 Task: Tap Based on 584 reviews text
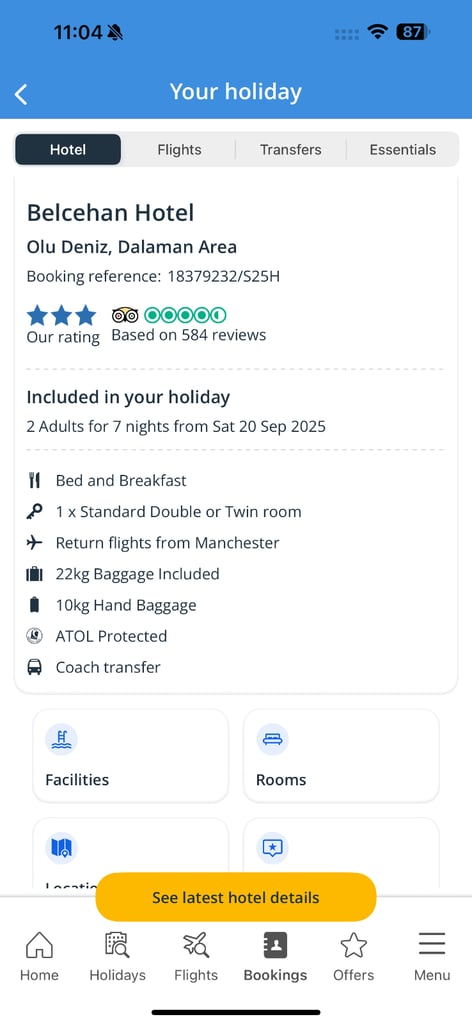189,335
